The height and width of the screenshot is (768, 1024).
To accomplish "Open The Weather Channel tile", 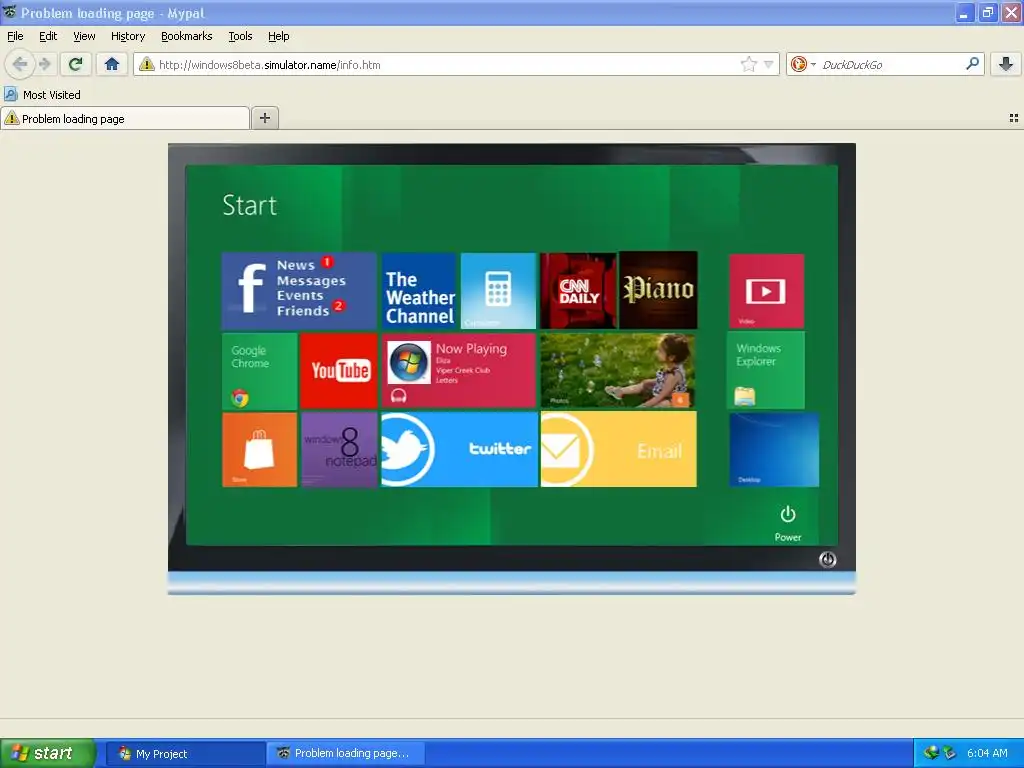I will [419, 291].
